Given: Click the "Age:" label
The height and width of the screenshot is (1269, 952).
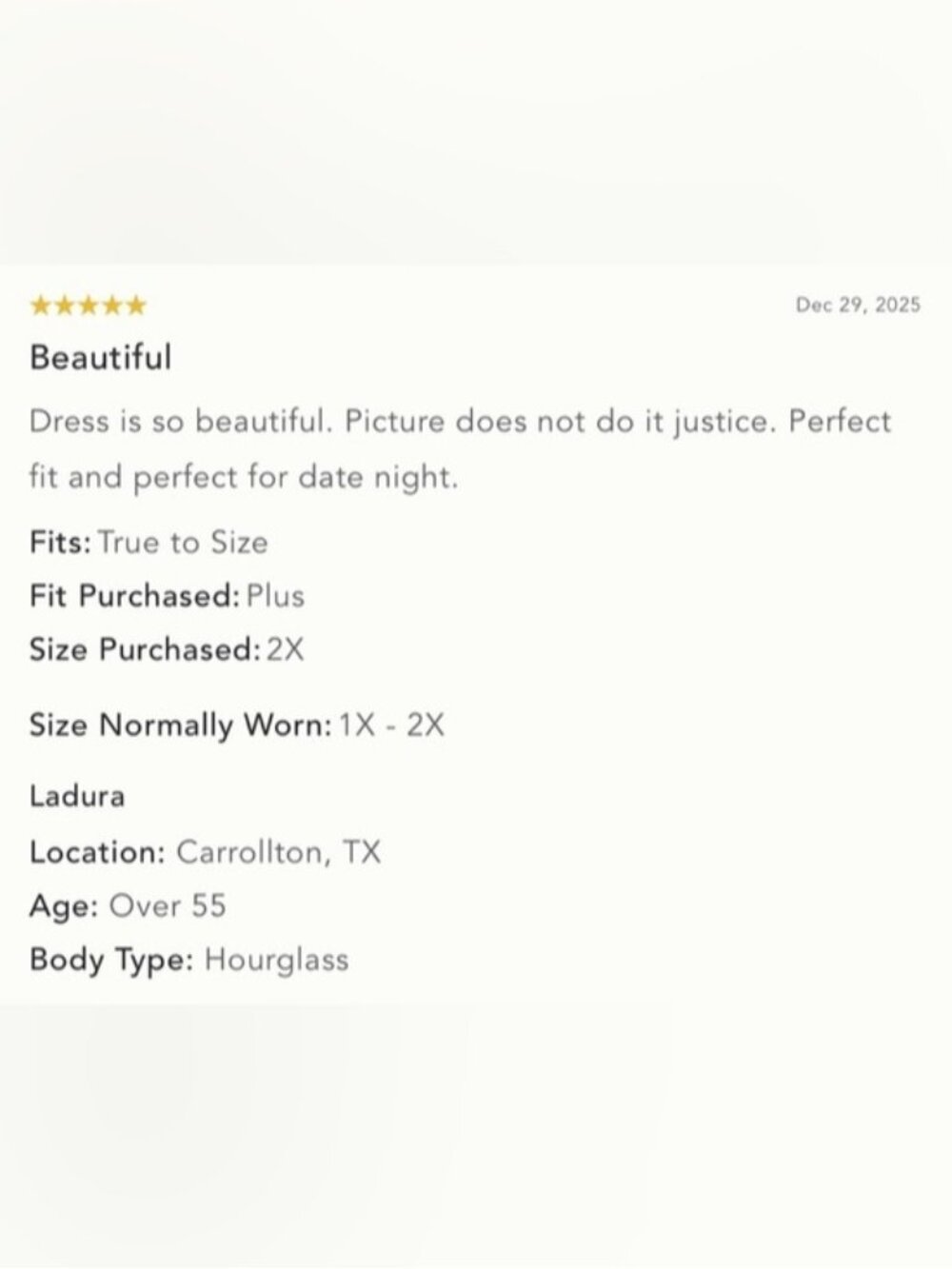Looking at the screenshot, I should tap(64, 904).
